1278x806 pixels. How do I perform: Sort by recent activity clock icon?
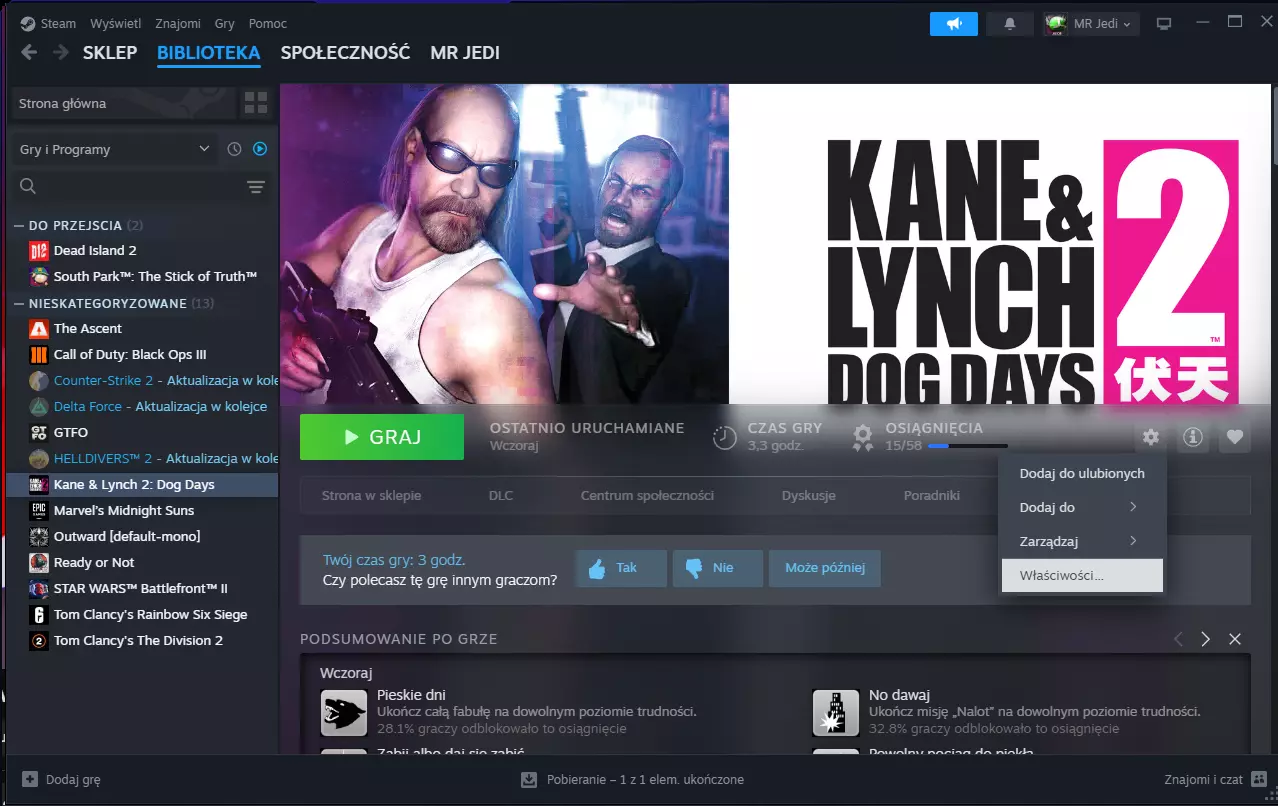[x=234, y=149]
